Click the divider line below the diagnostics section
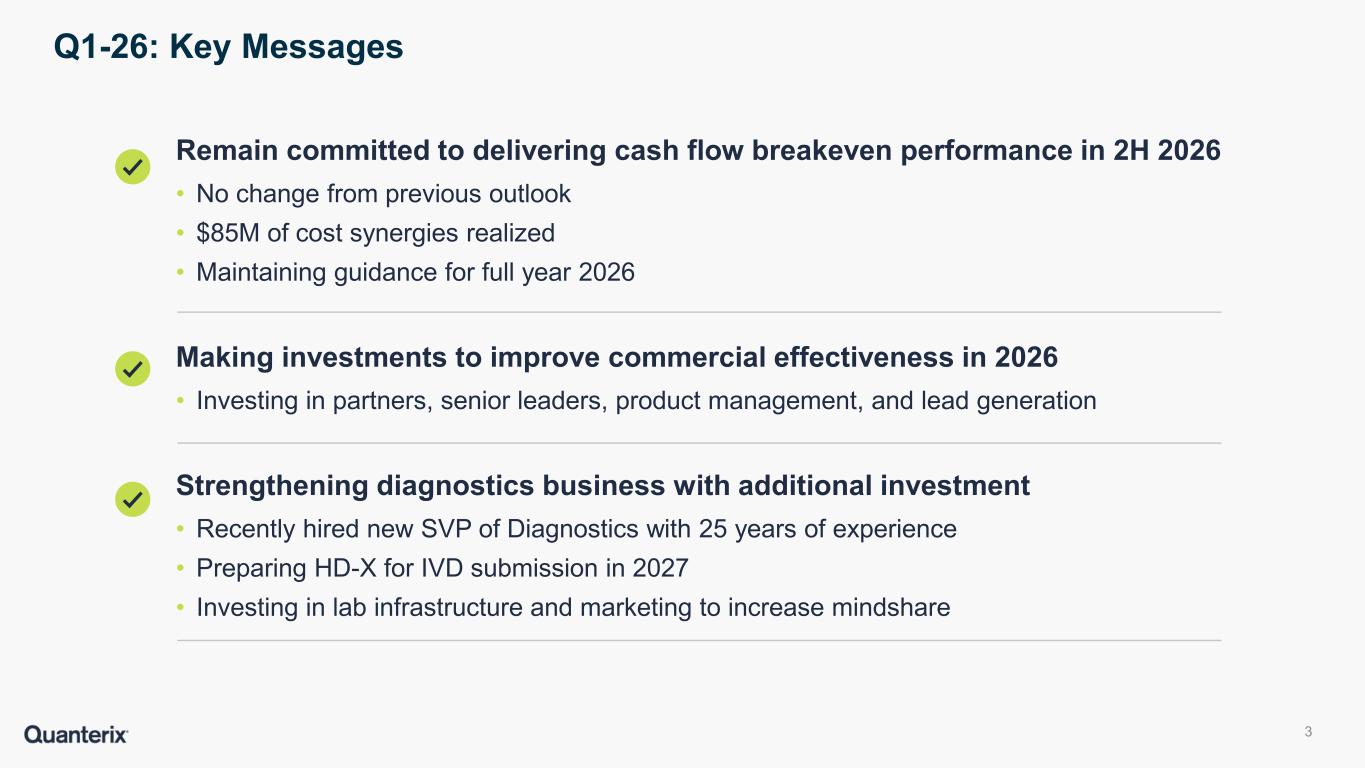1365x768 pixels. [x=699, y=640]
